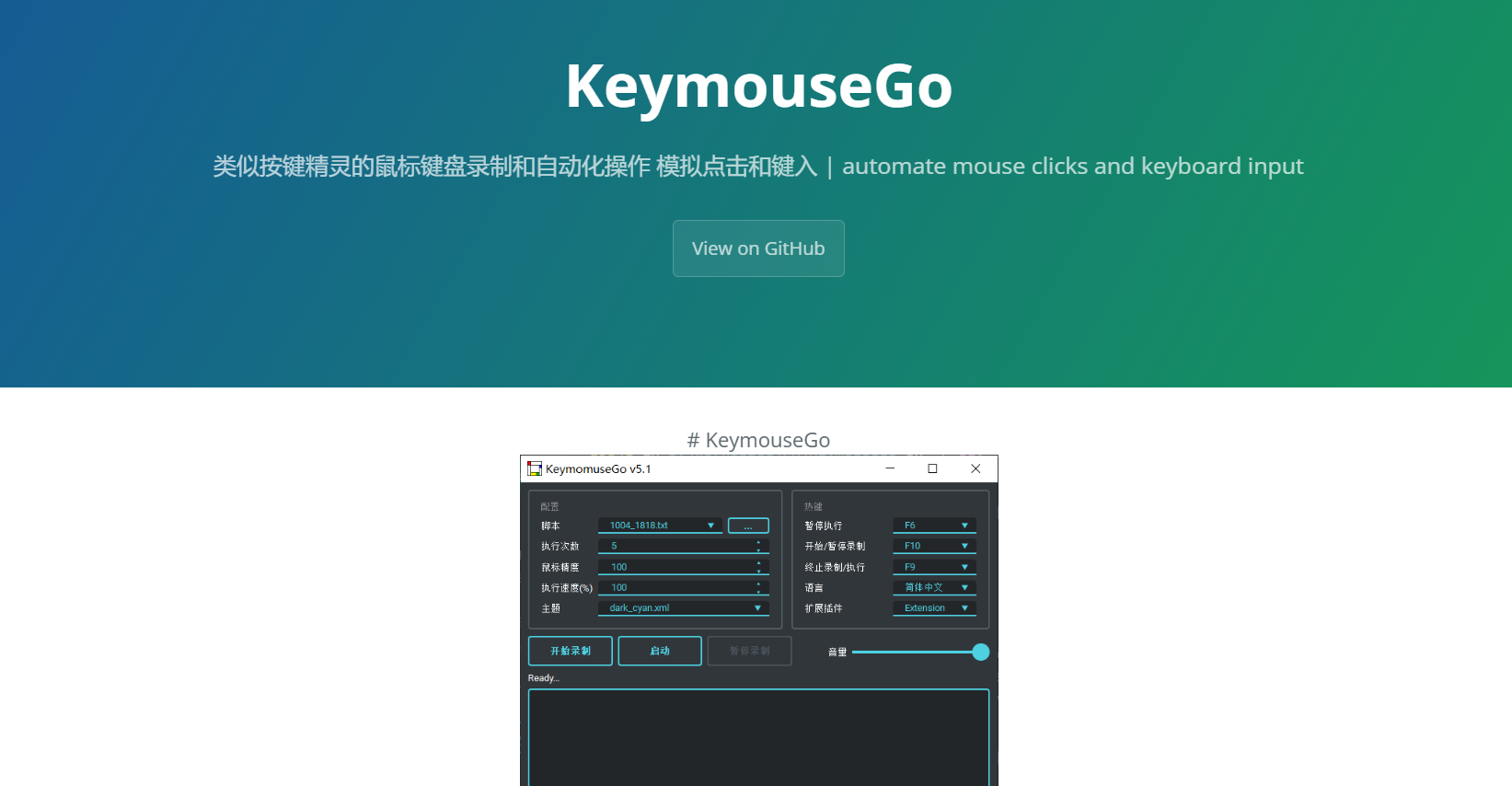Click the 执行次数 label
This screenshot has width=1512, height=786.
[560, 547]
